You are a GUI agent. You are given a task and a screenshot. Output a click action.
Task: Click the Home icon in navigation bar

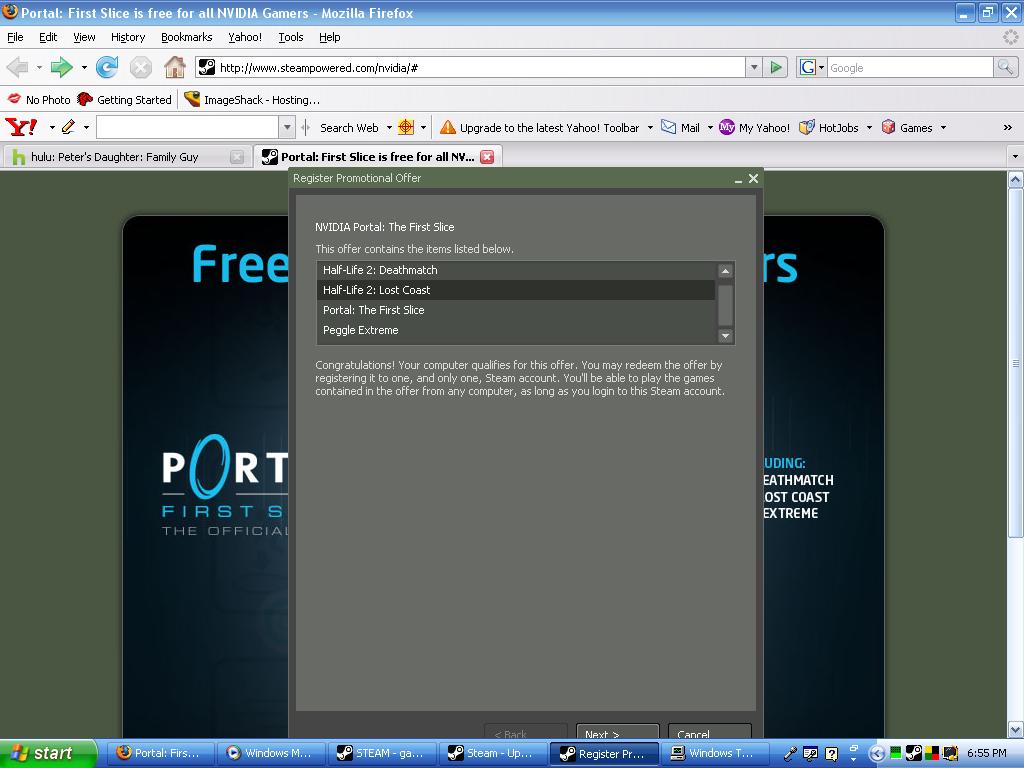[175, 67]
